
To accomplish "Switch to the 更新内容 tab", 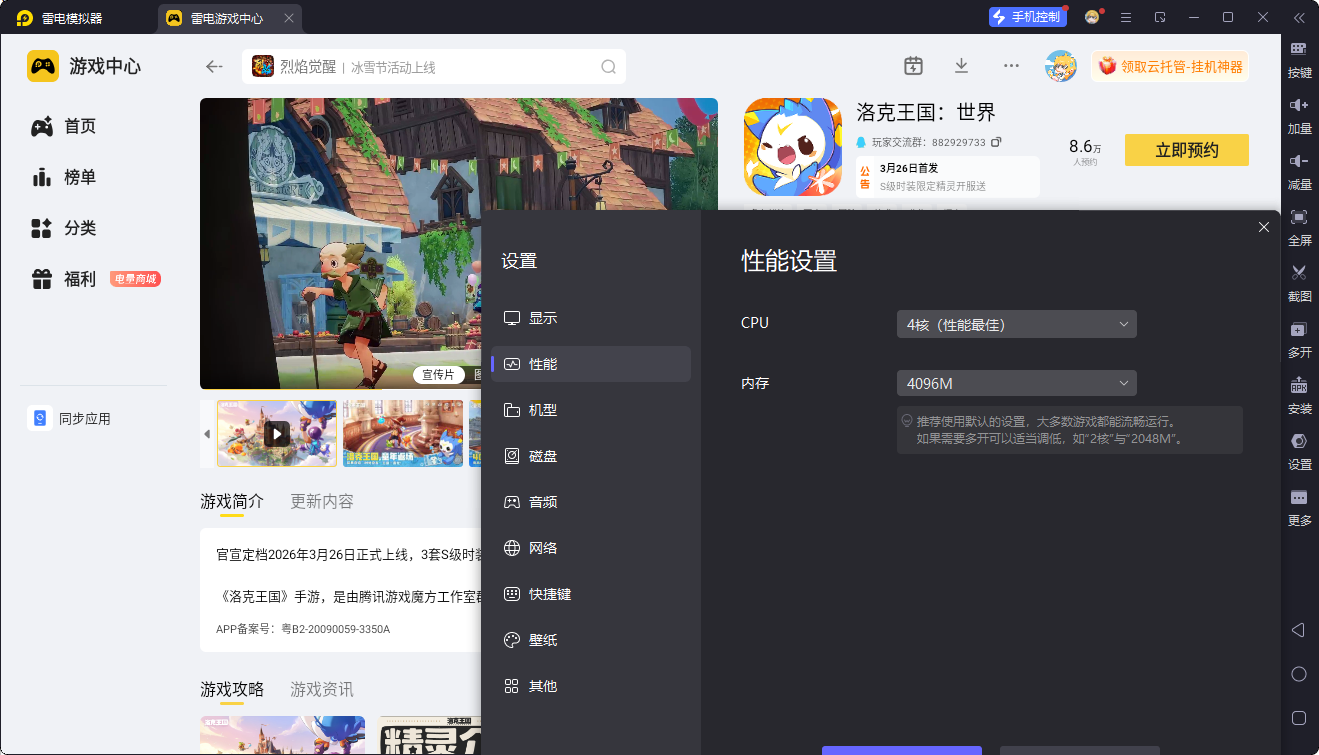I will click(x=322, y=501).
